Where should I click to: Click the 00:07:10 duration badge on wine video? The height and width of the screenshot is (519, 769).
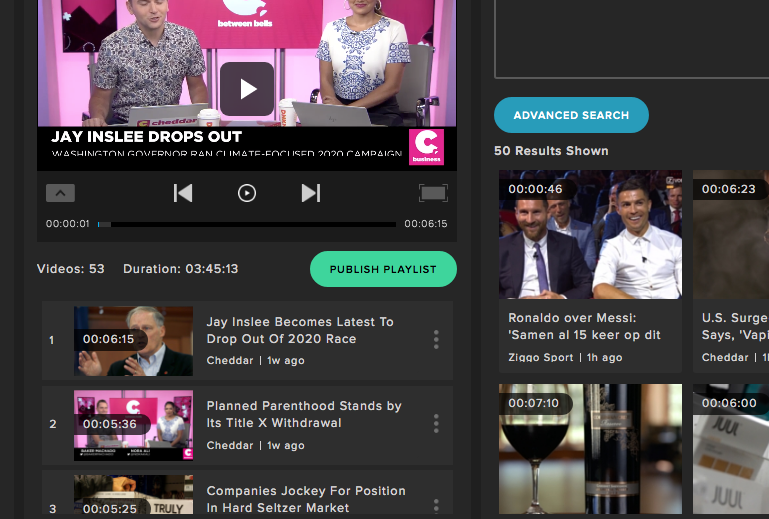pyautogui.click(x=534, y=403)
